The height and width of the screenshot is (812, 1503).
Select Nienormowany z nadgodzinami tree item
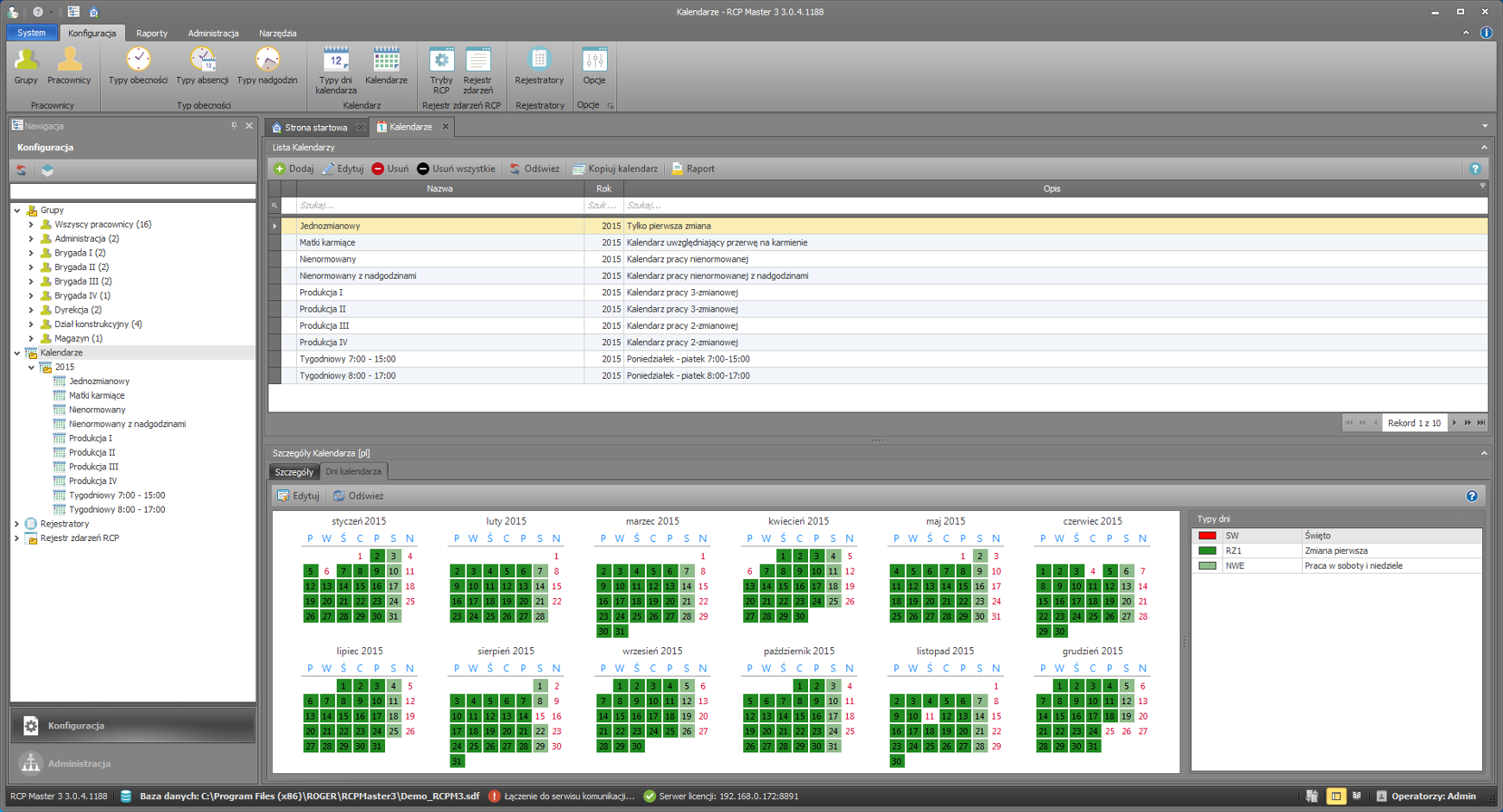tap(127, 425)
